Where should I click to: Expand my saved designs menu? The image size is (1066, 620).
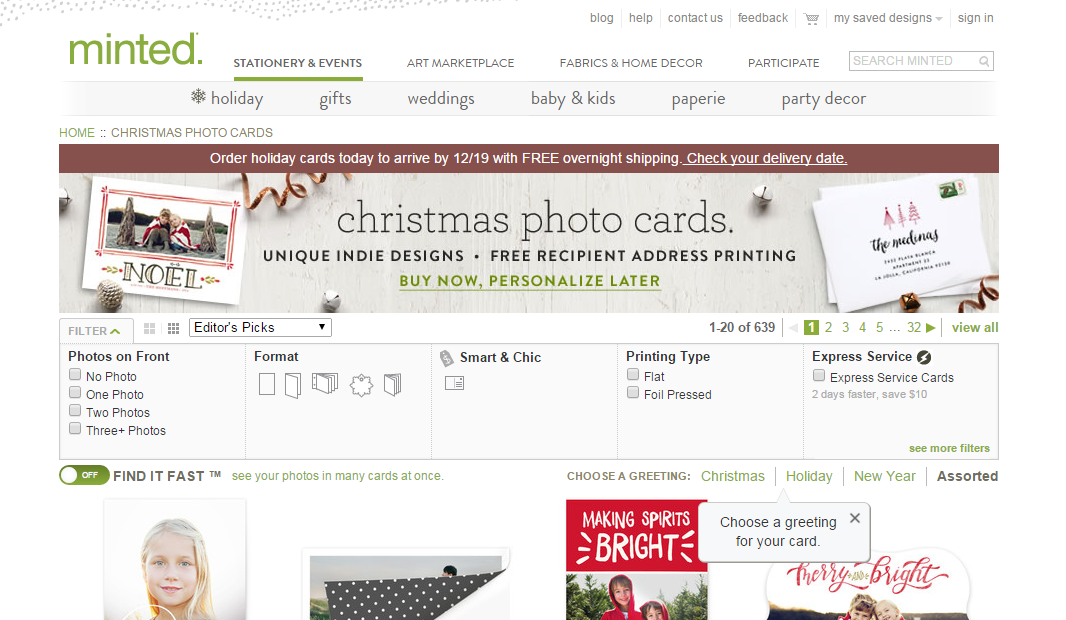pyautogui.click(x=888, y=18)
